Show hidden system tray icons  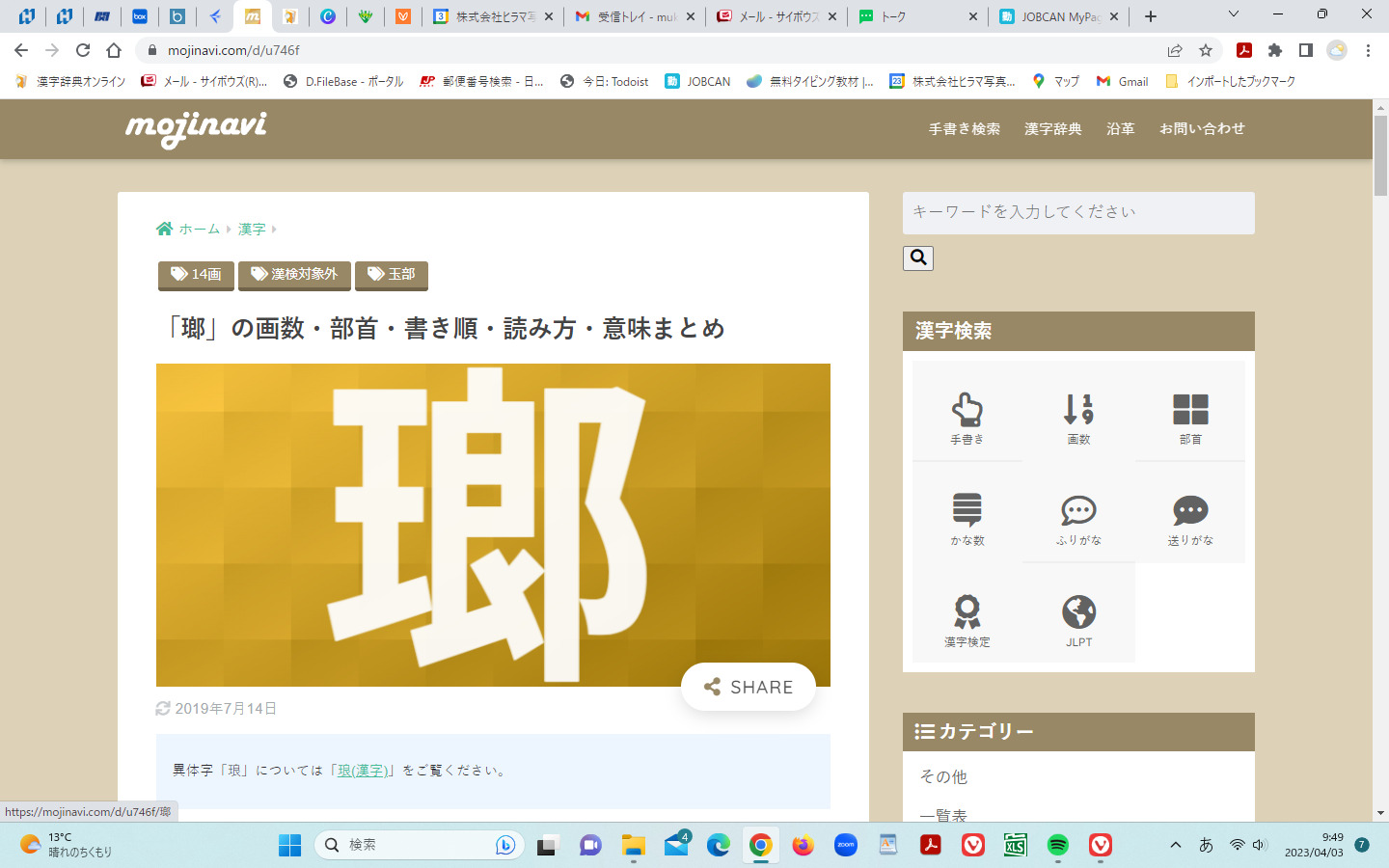click(x=1175, y=845)
